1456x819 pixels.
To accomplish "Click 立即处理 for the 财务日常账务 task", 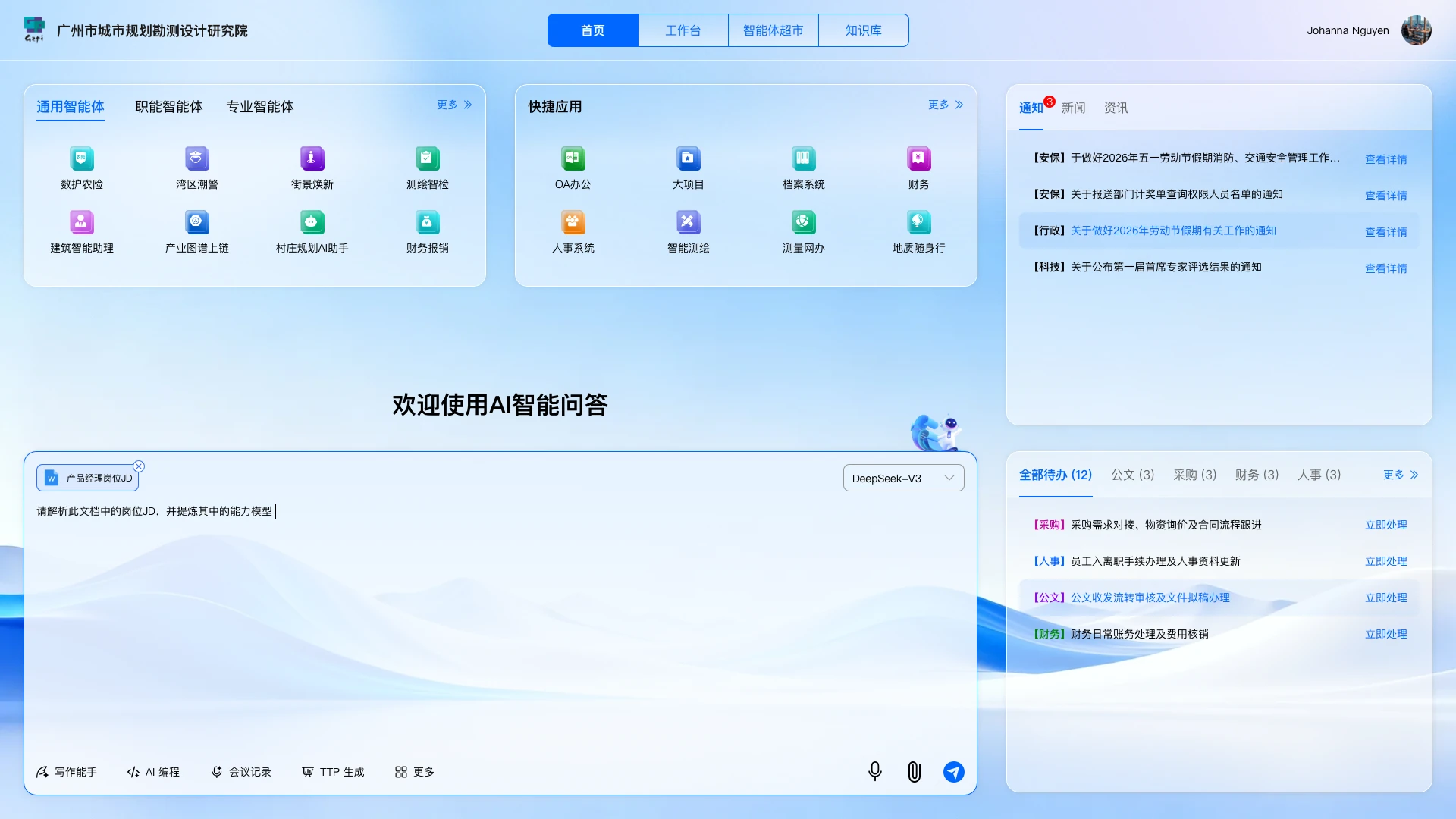I will tap(1386, 634).
